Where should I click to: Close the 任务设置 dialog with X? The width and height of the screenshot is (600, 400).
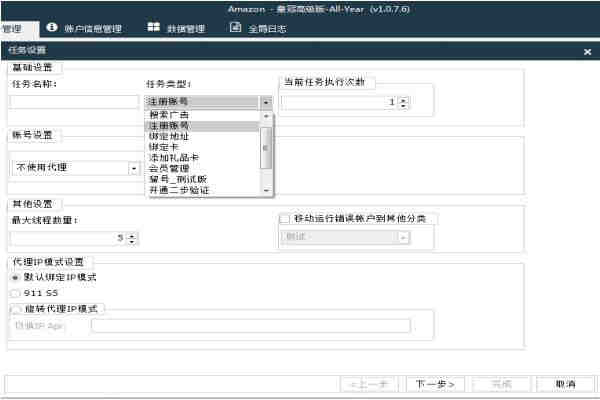coord(587,52)
